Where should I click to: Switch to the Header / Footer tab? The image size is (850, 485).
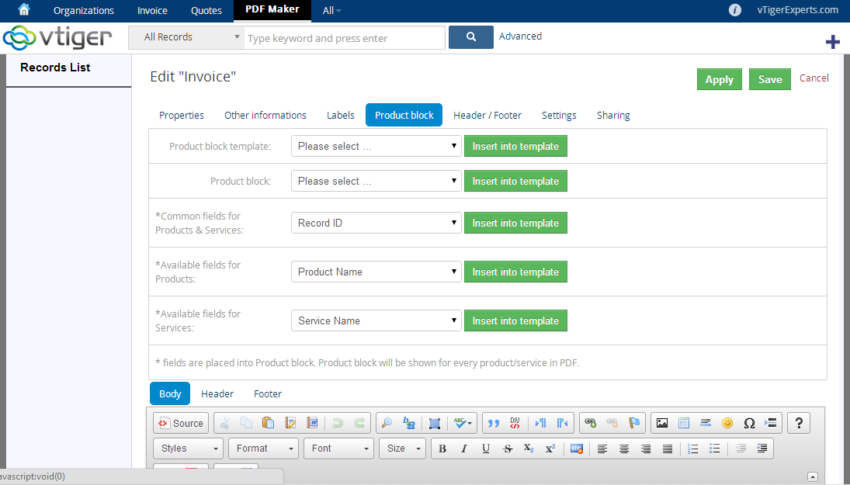click(x=487, y=115)
